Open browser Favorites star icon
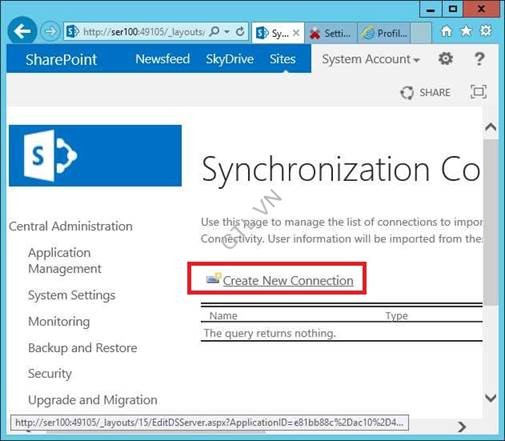The height and width of the screenshot is (441, 505). pos(466,31)
